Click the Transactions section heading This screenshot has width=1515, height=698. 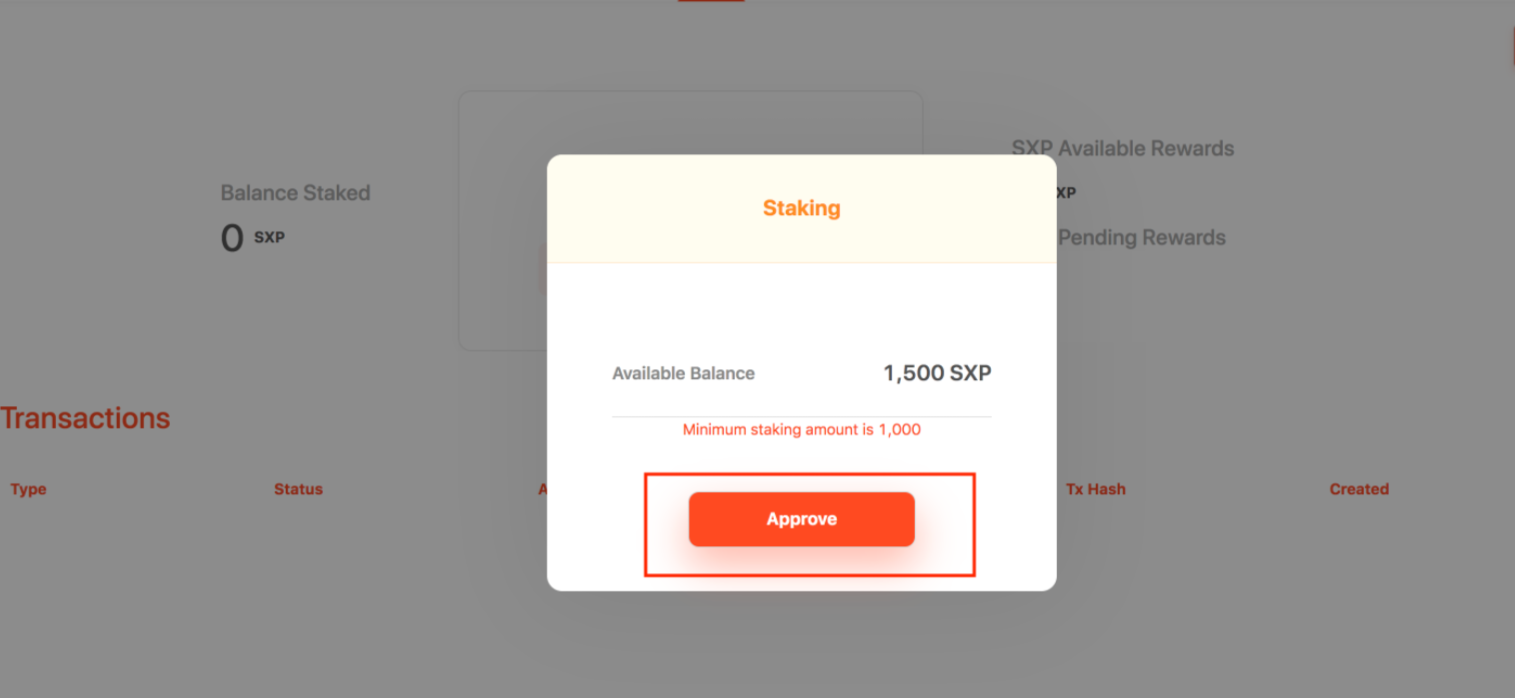85,418
